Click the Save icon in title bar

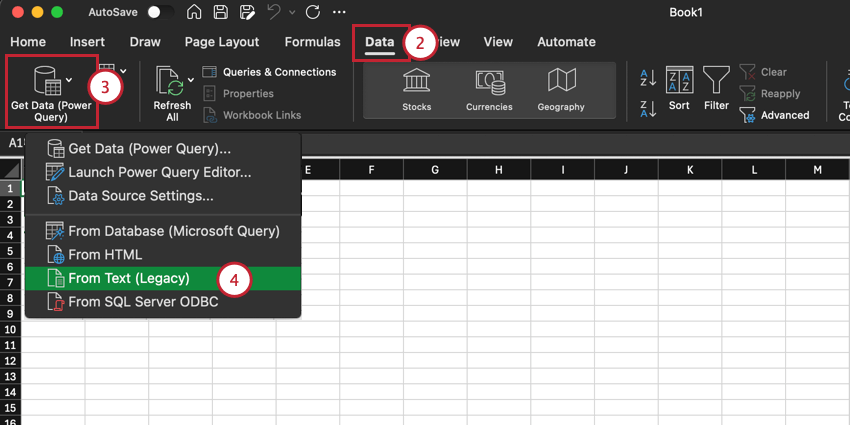click(220, 13)
